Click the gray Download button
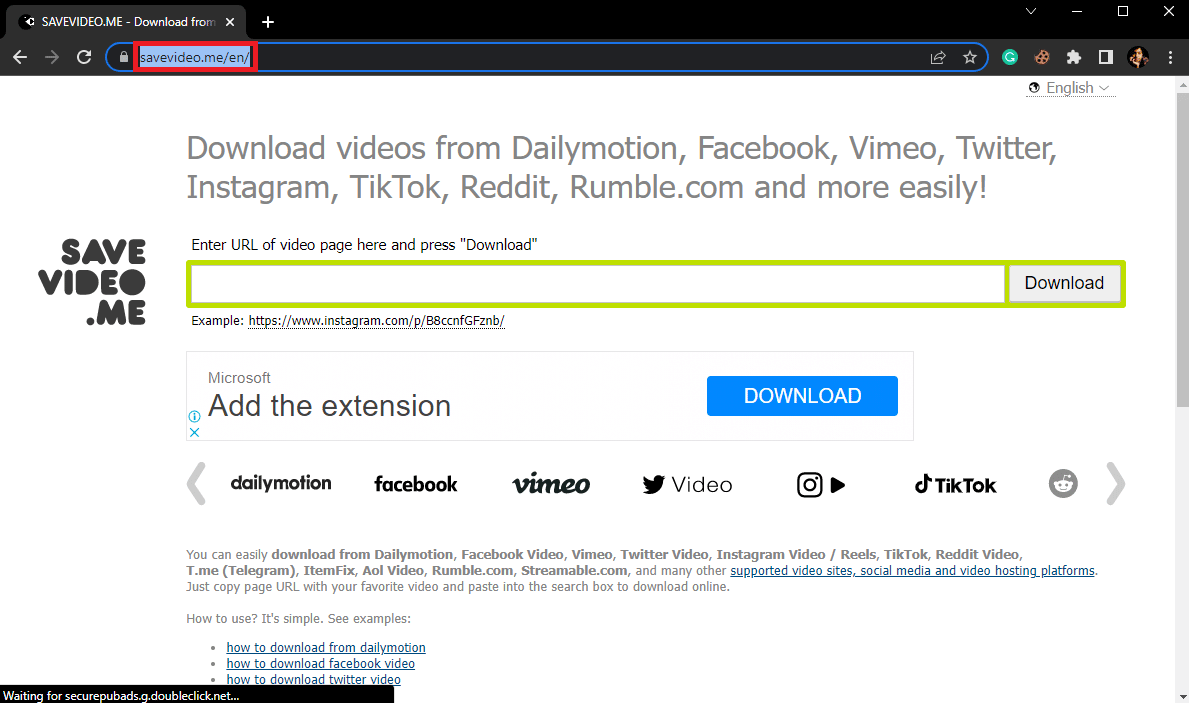 click(1064, 283)
